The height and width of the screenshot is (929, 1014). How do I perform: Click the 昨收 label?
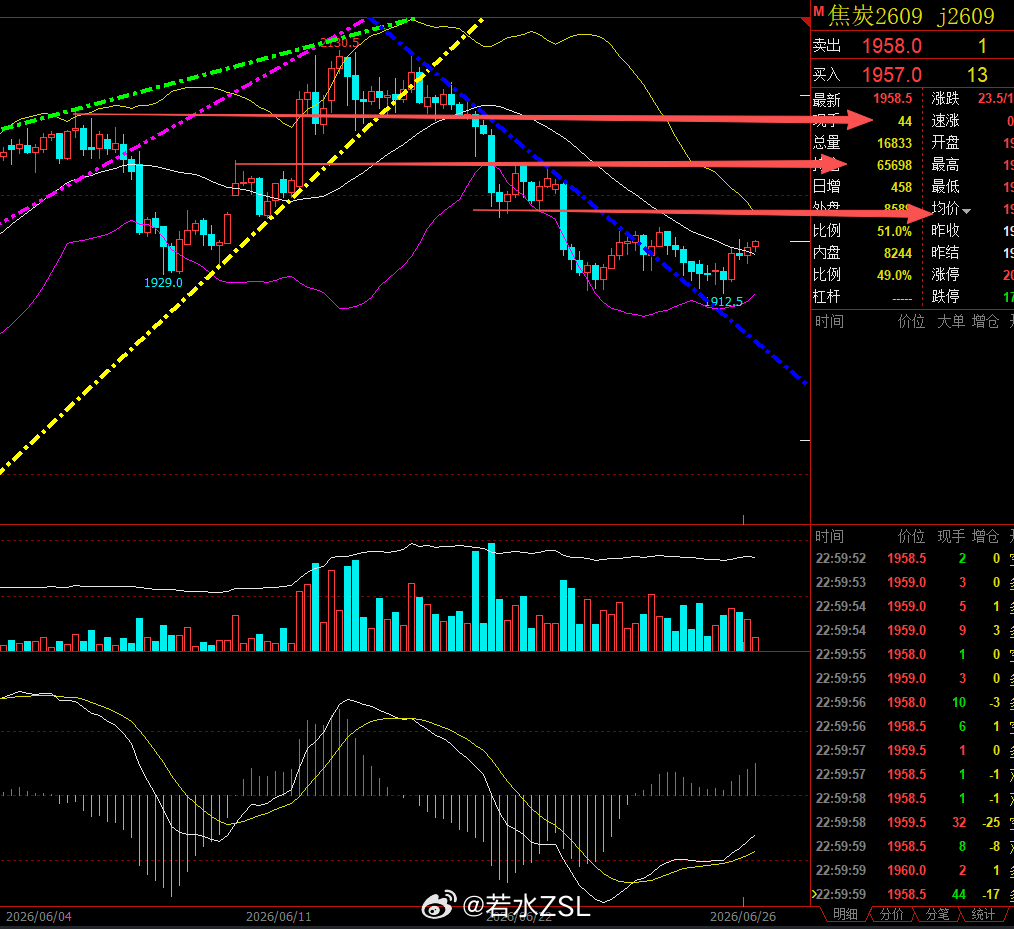[945, 230]
